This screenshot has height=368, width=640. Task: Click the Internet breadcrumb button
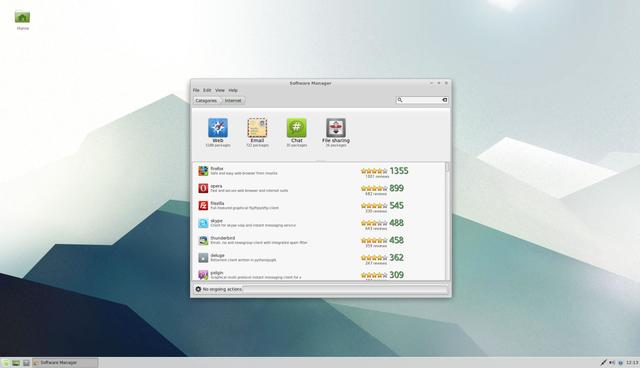coord(233,100)
